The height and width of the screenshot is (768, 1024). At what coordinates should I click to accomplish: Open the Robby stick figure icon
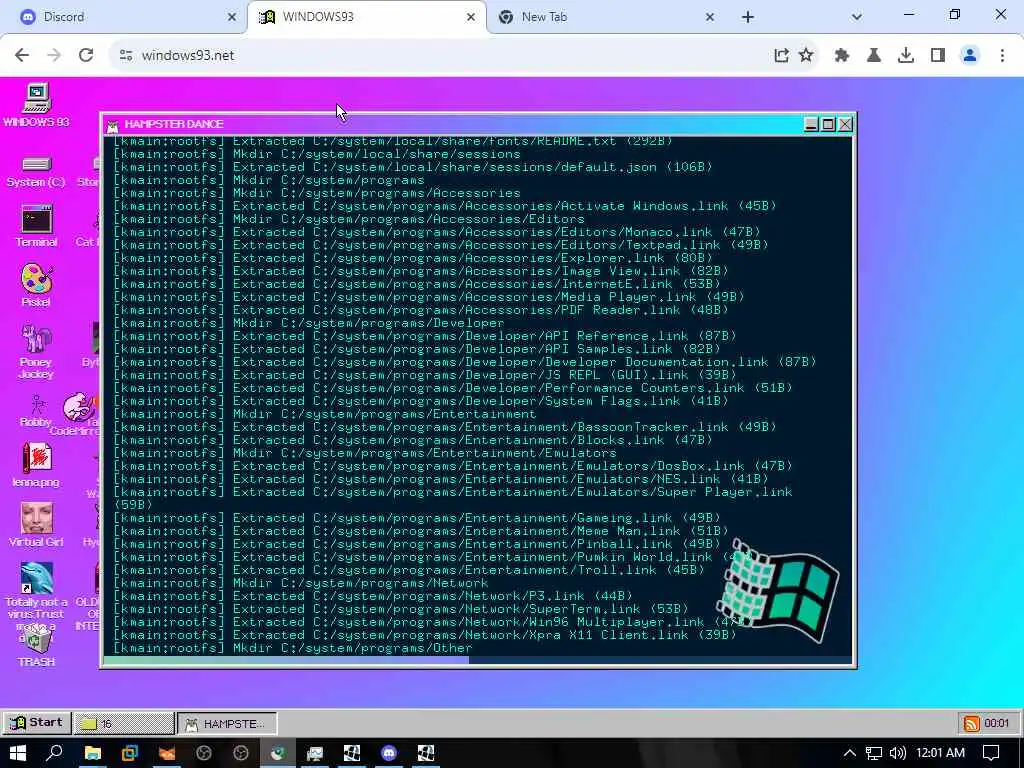pyautogui.click(x=36, y=411)
